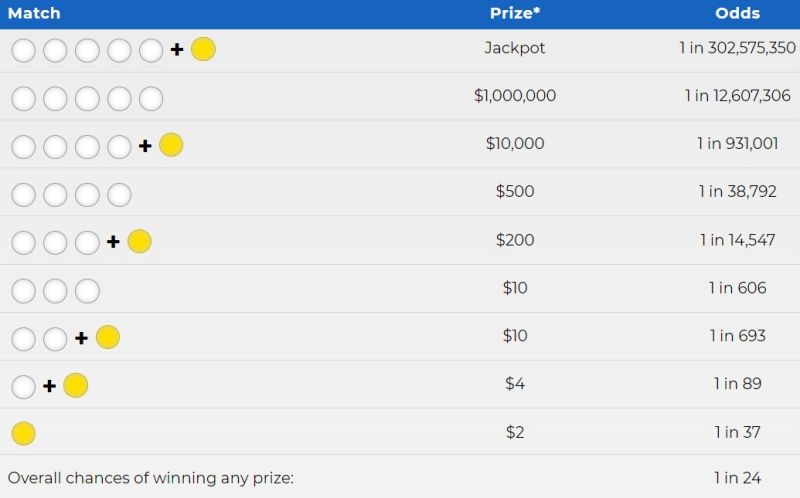Screen dimensions: 800x498
Task: Click the first white ball in the $1,000,000 row
Action: point(23,98)
